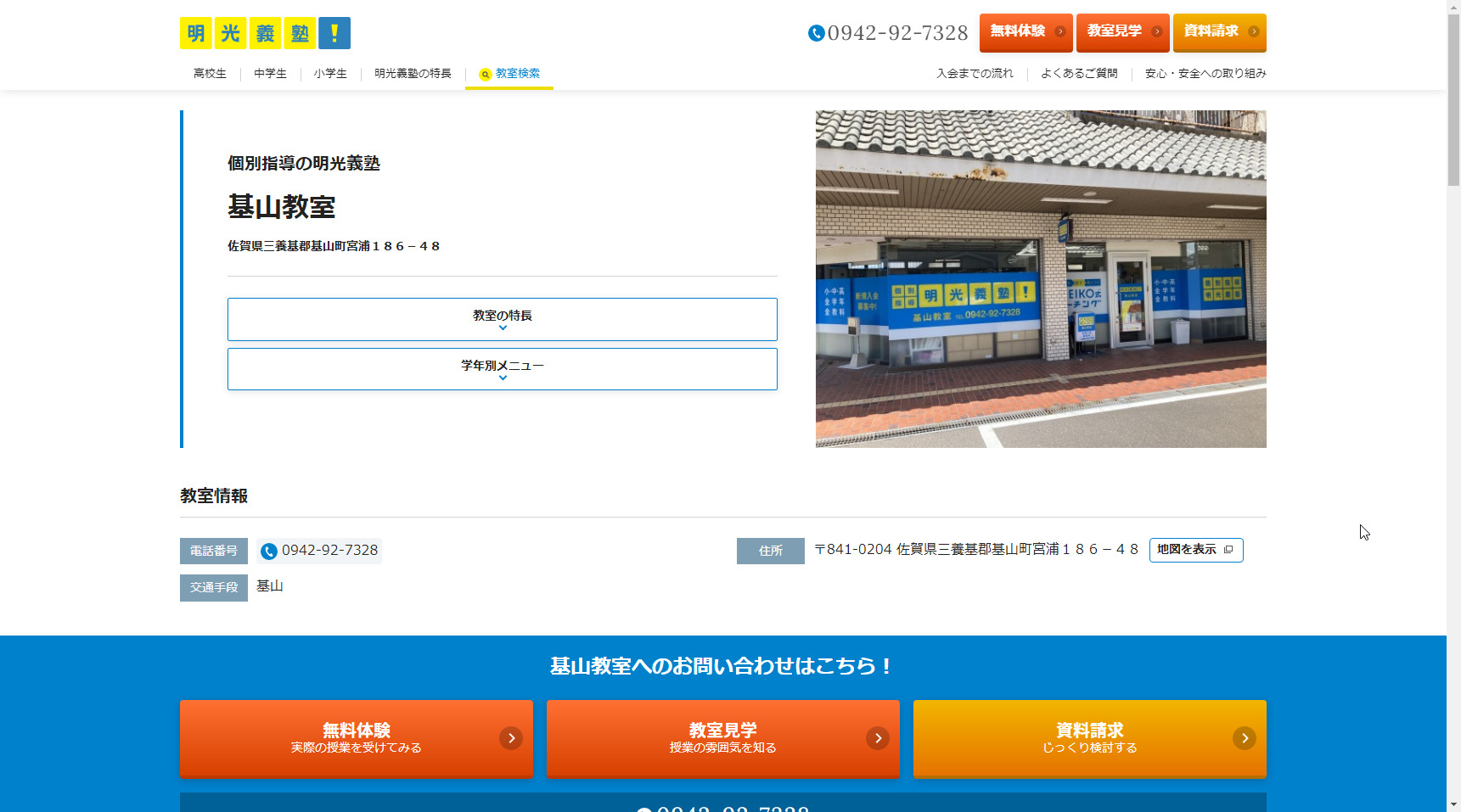Open よくあるご質問 link

pyautogui.click(x=1079, y=74)
